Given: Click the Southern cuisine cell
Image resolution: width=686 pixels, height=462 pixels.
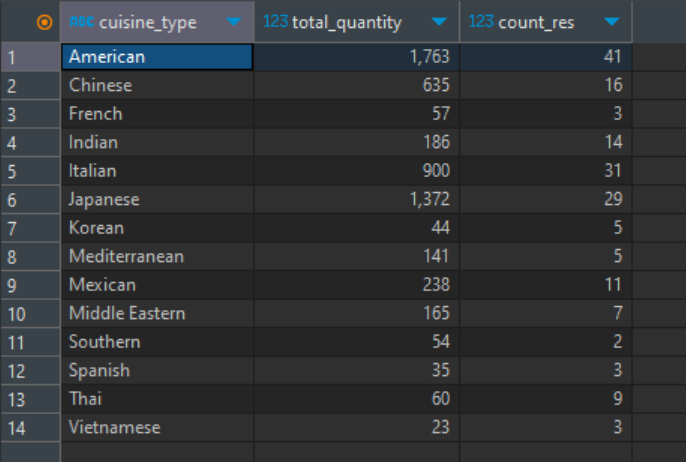Looking at the screenshot, I should coord(157,342).
